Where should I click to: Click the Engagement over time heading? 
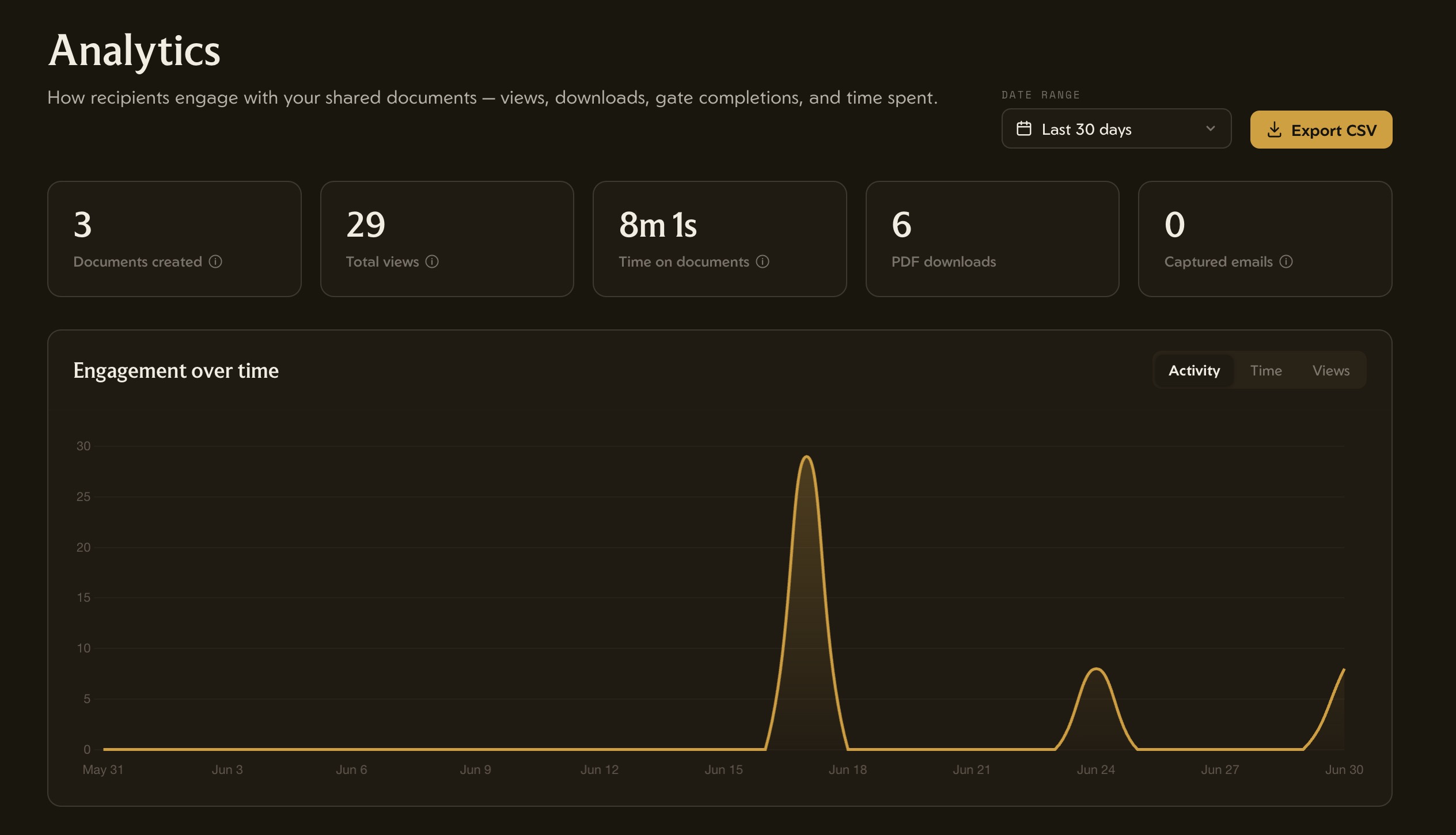pos(176,370)
